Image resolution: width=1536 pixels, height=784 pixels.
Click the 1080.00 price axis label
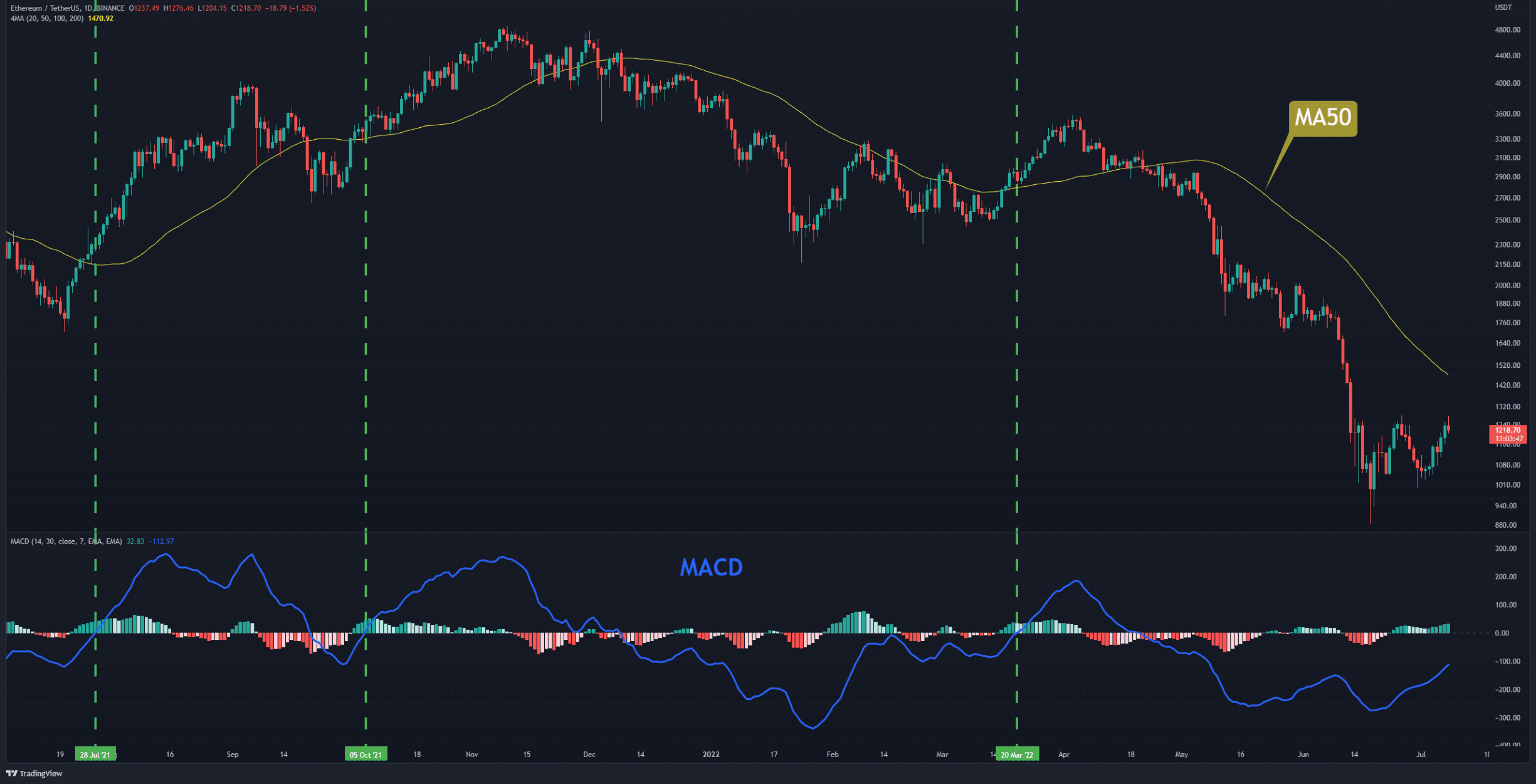(x=1507, y=466)
